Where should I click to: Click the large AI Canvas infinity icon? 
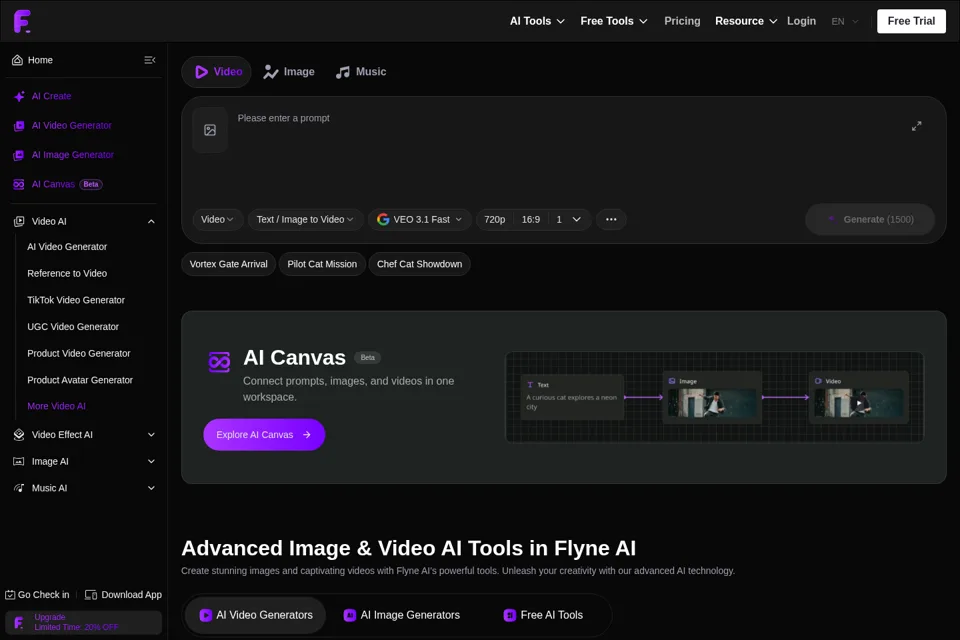pyautogui.click(x=219, y=362)
